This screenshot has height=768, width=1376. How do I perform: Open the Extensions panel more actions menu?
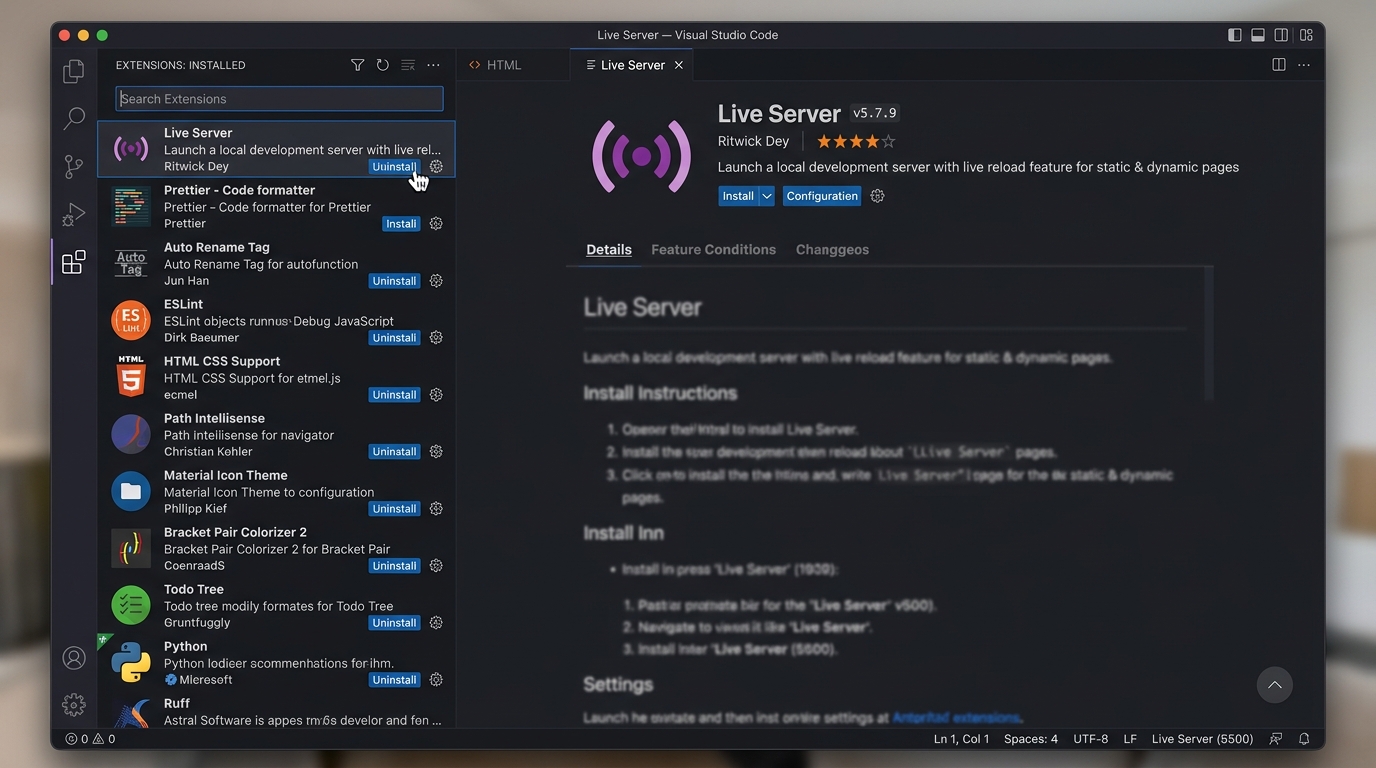point(433,65)
